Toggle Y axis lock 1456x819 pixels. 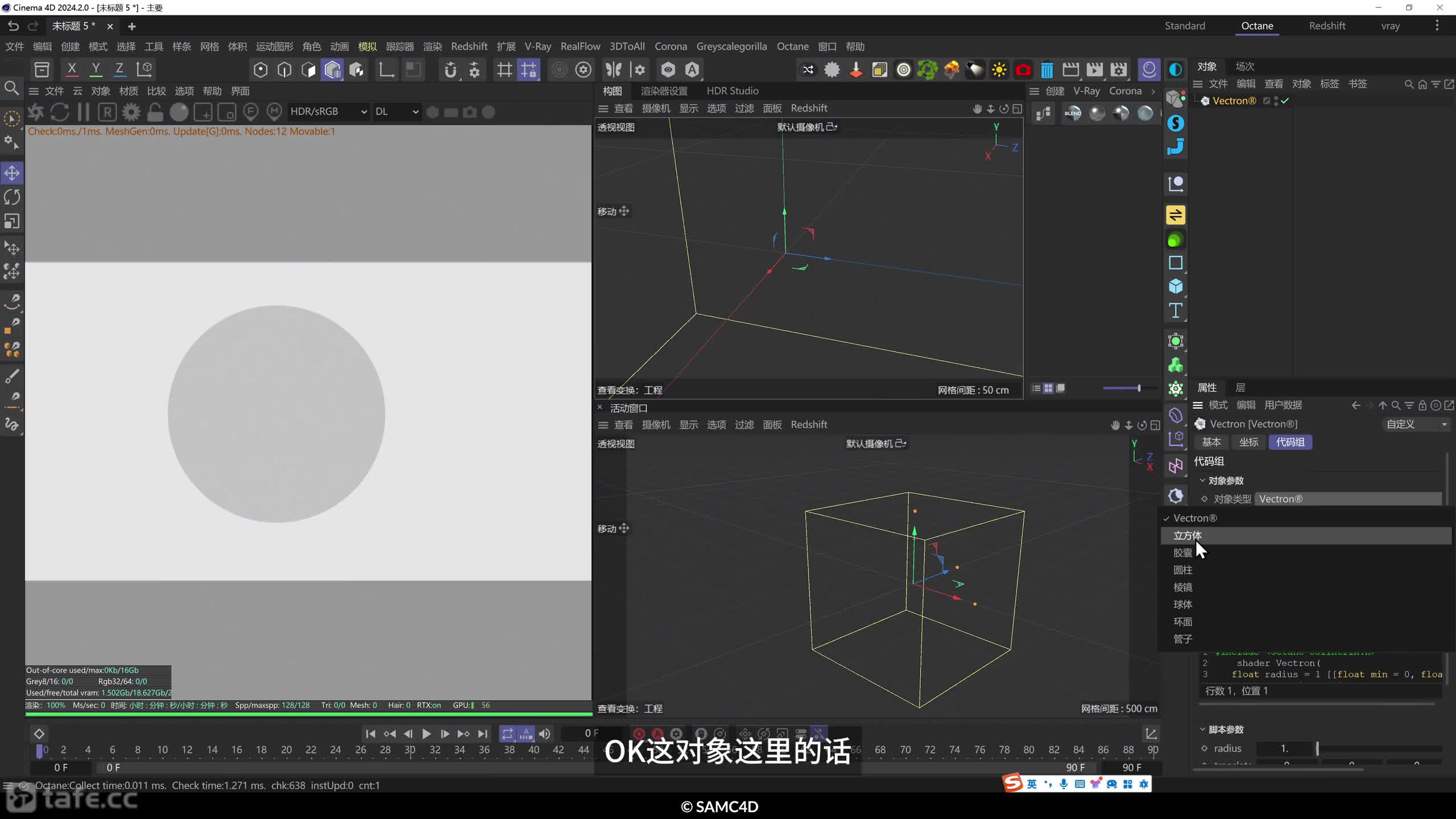coord(96,69)
